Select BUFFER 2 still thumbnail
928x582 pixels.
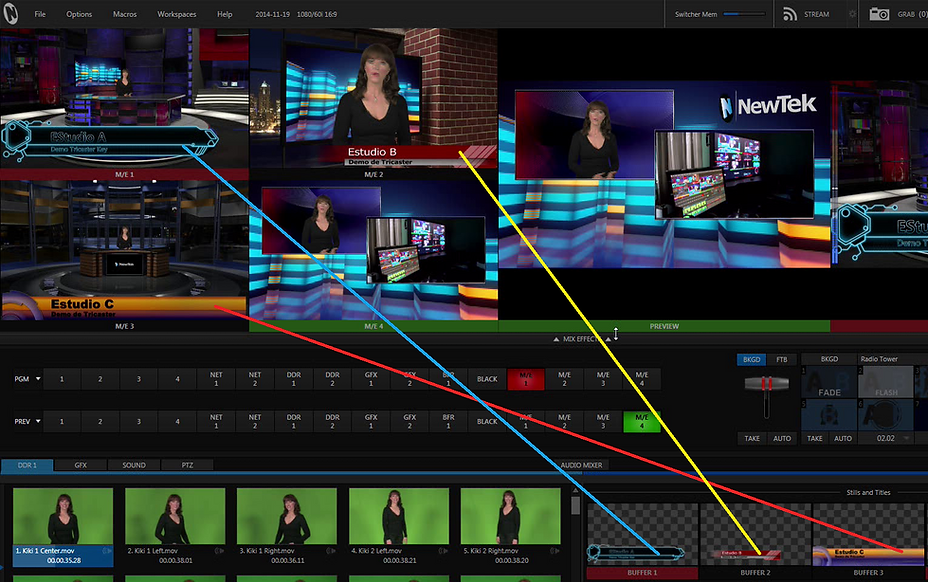pos(755,535)
